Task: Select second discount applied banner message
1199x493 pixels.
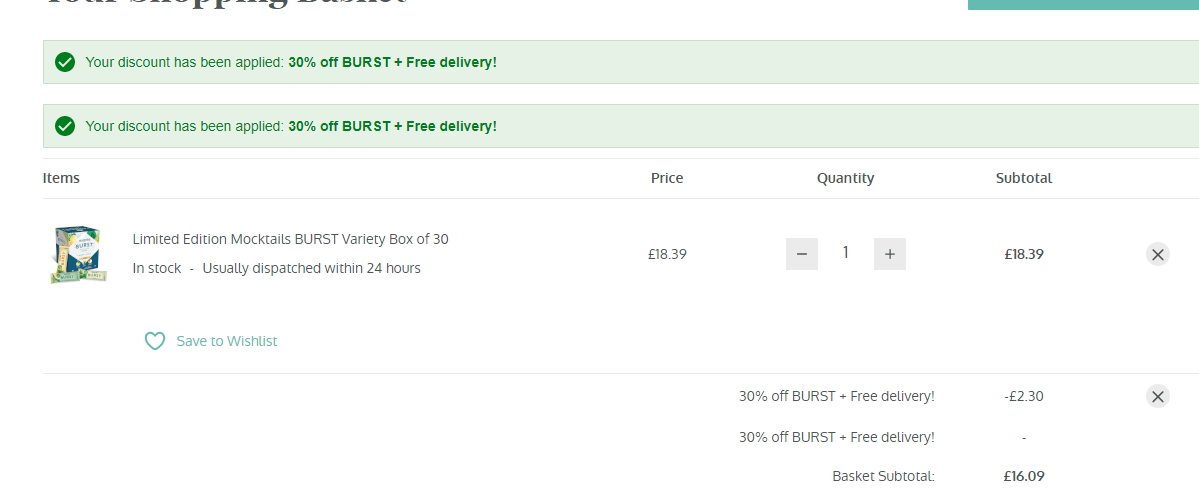Action: (x=291, y=126)
